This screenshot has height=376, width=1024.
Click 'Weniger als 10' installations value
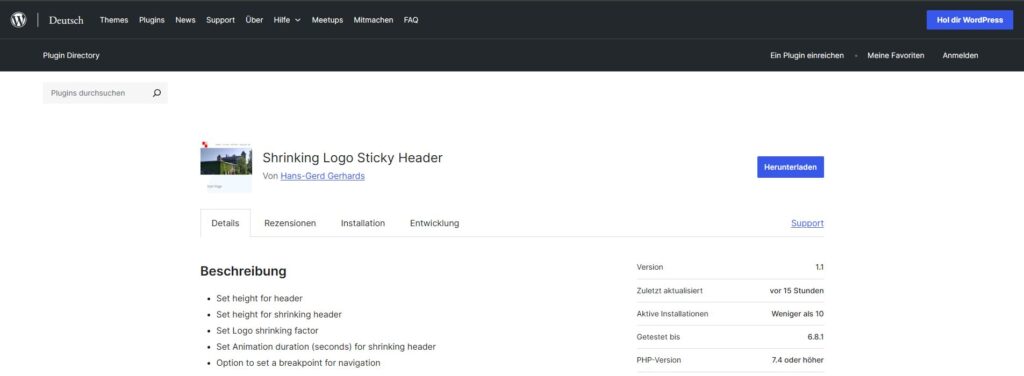pos(797,314)
